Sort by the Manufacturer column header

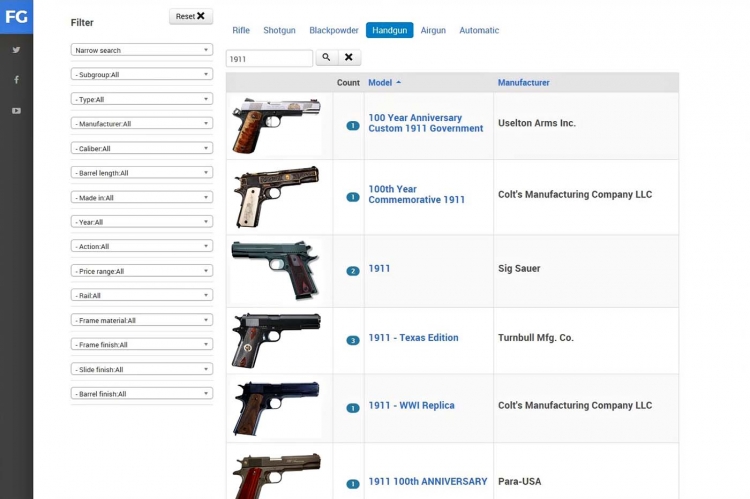(x=524, y=83)
